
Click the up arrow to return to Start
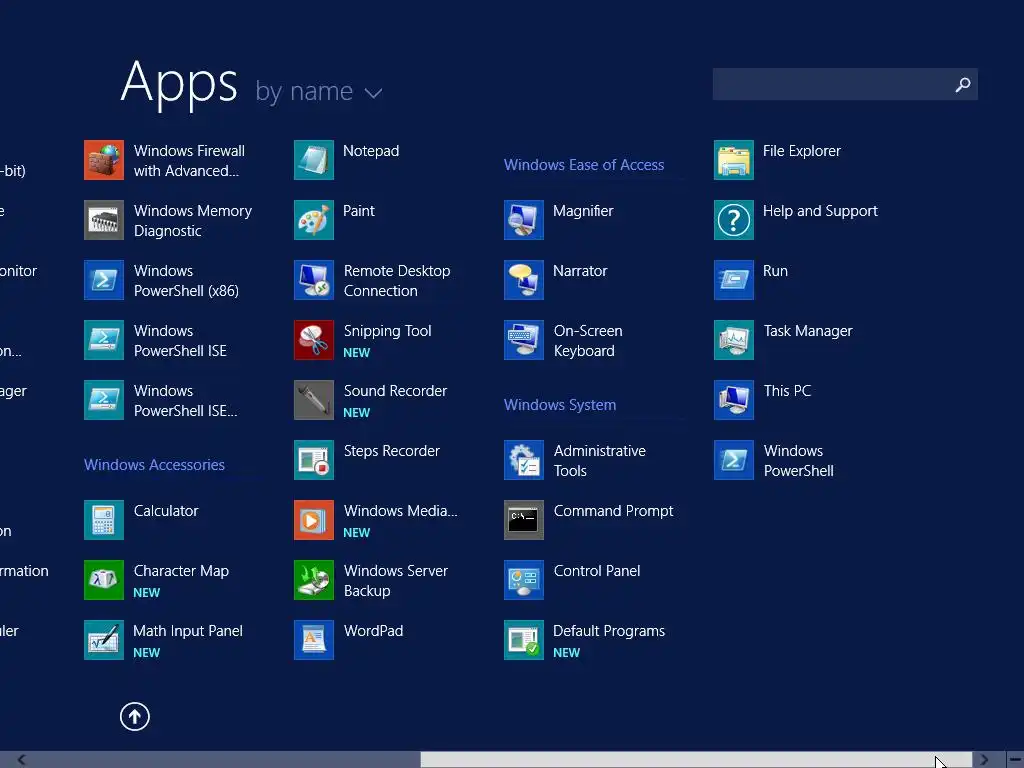[x=135, y=716]
